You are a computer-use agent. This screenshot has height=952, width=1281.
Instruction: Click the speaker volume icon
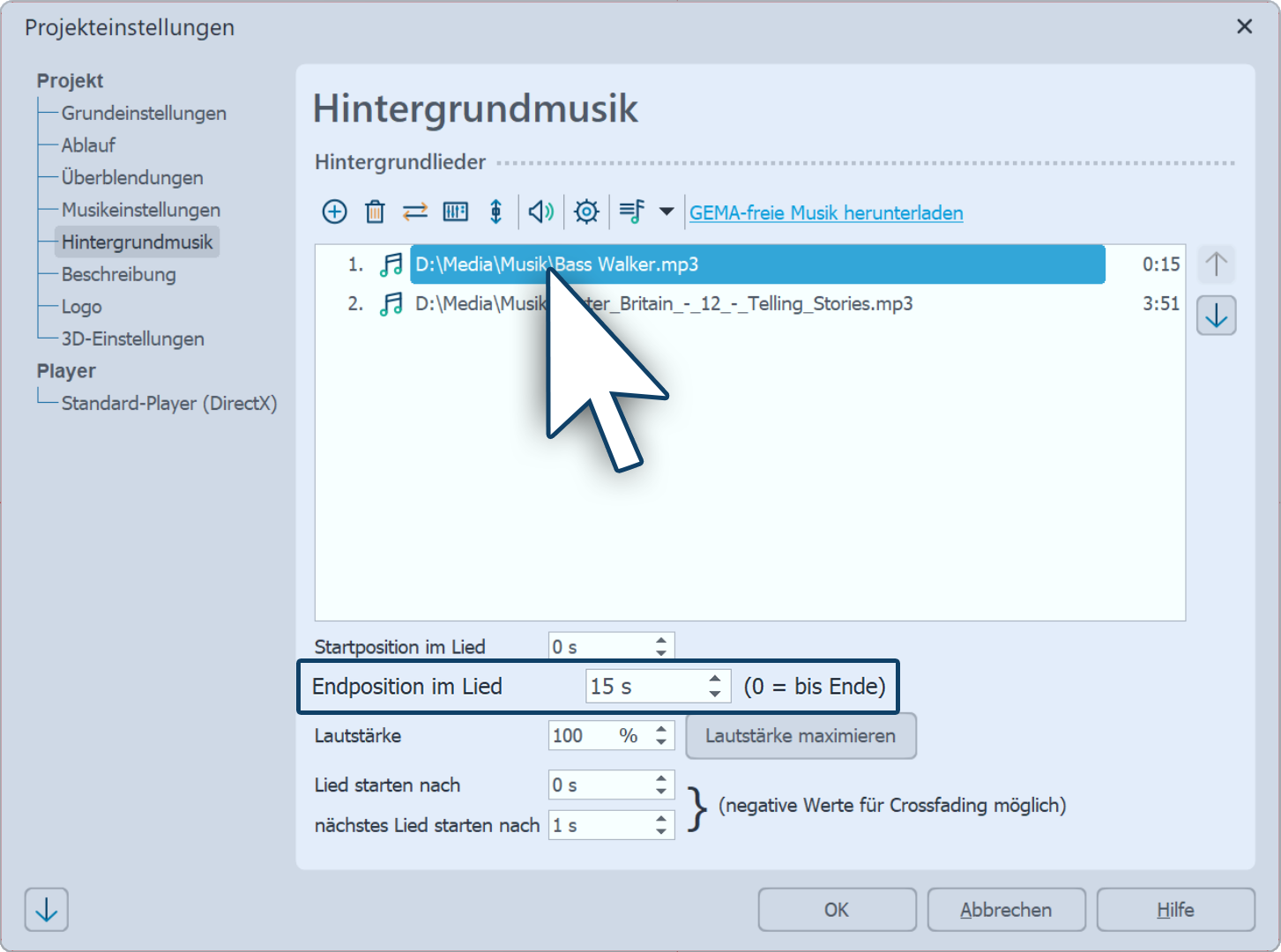click(540, 212)
